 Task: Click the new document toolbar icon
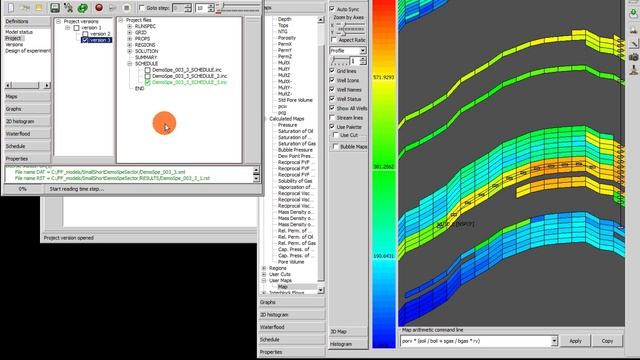tap(11, 7)
